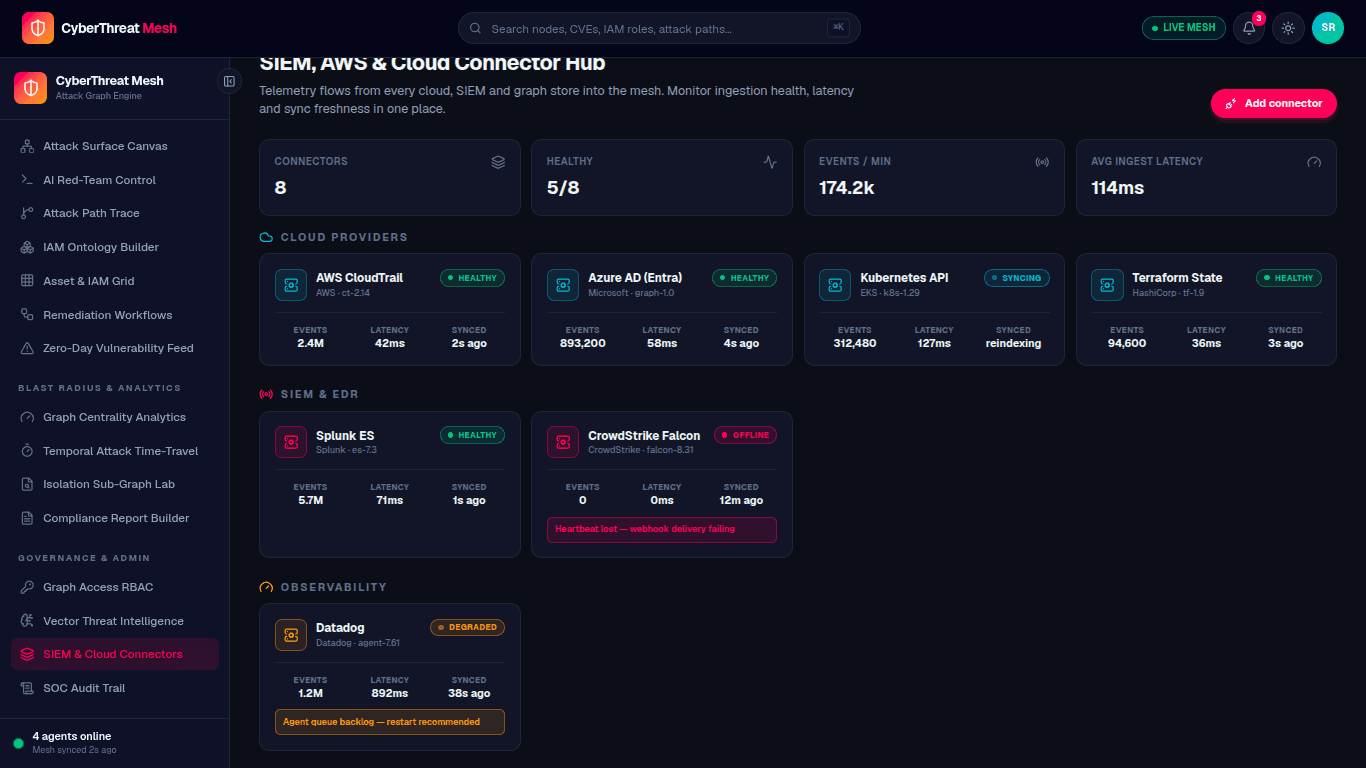The image size is (1366, 768).
Task: Click the CrowdStrike Falcon connector icon
Action: pyautogui.click(x=563, y=442)
